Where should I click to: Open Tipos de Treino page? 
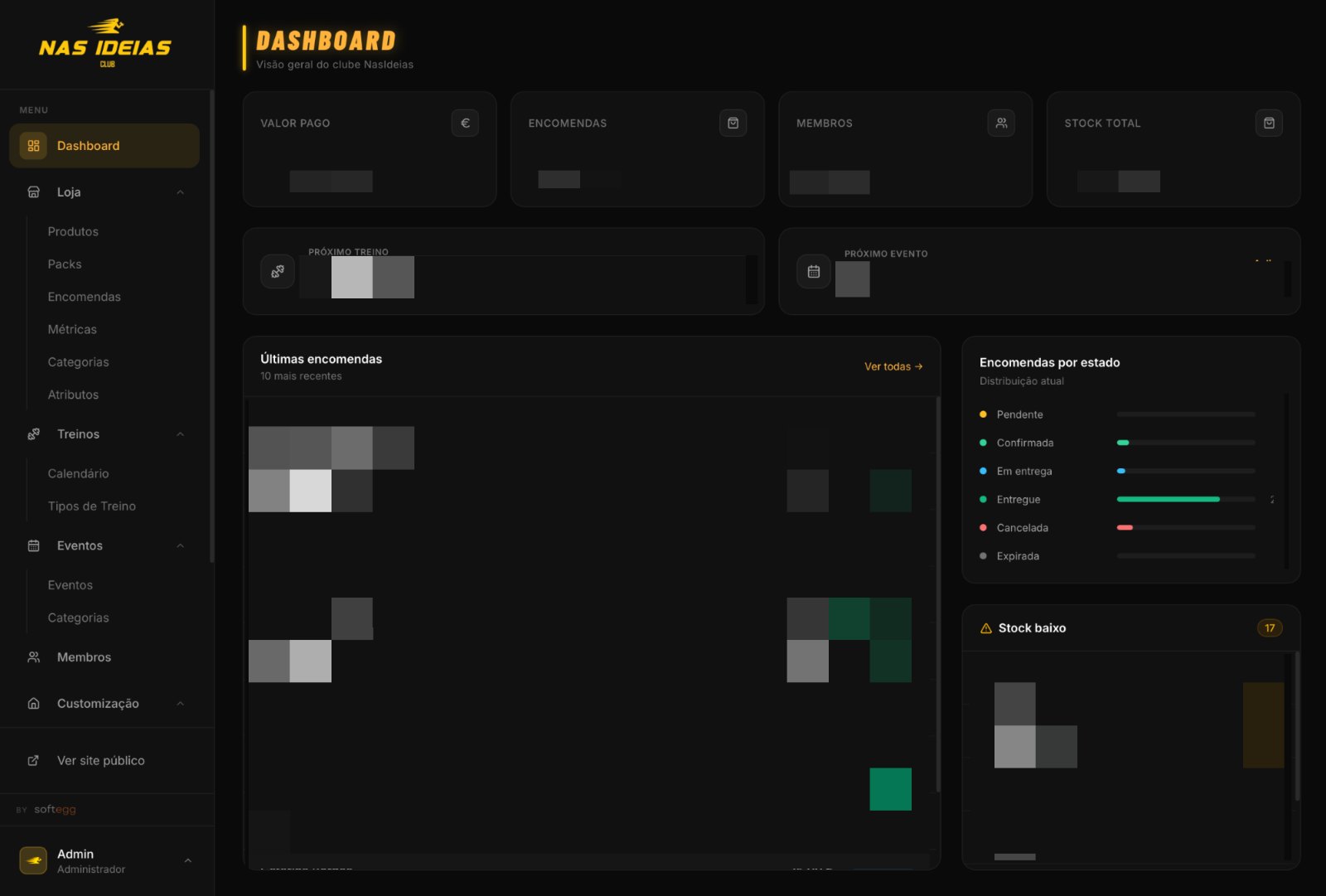point(92,506)
